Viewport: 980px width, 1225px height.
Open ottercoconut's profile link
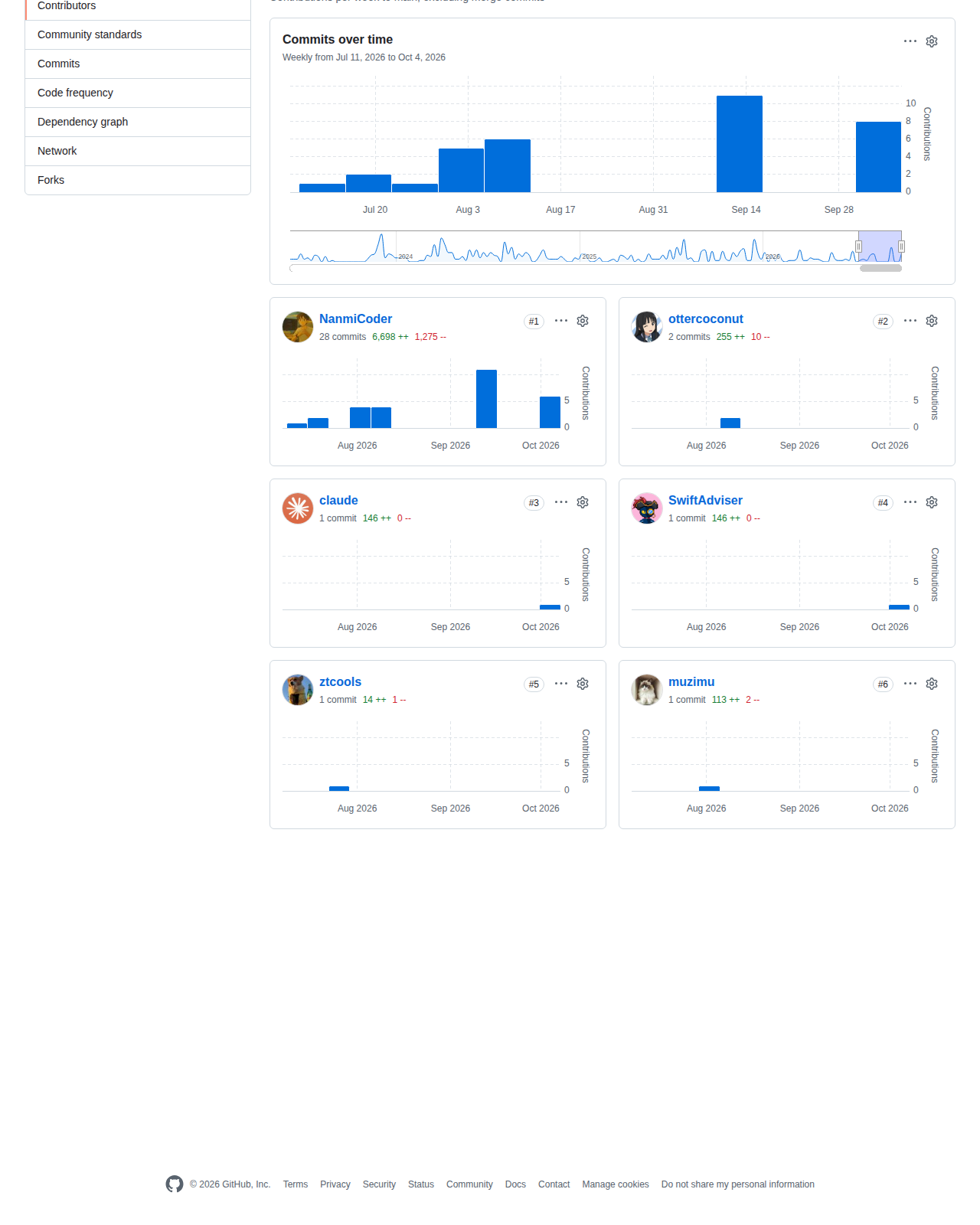(x=705, y=319)
